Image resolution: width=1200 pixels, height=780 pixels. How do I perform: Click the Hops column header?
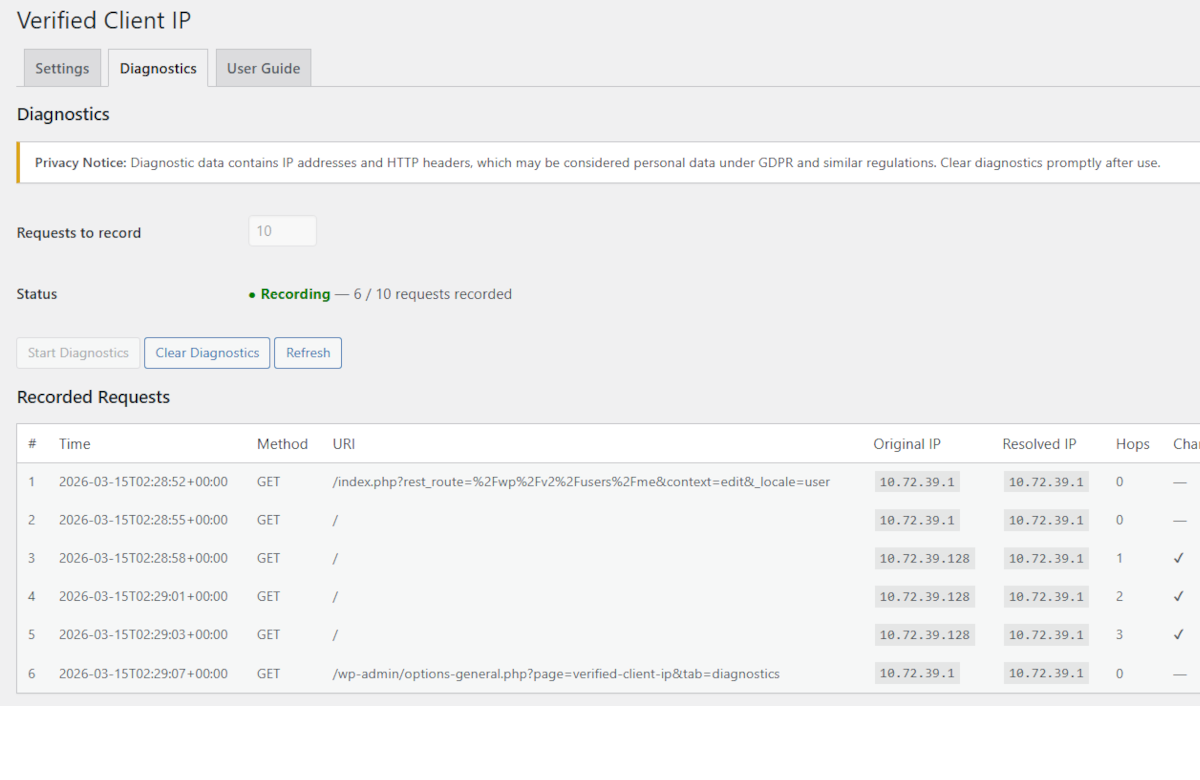pos(1132,443)
